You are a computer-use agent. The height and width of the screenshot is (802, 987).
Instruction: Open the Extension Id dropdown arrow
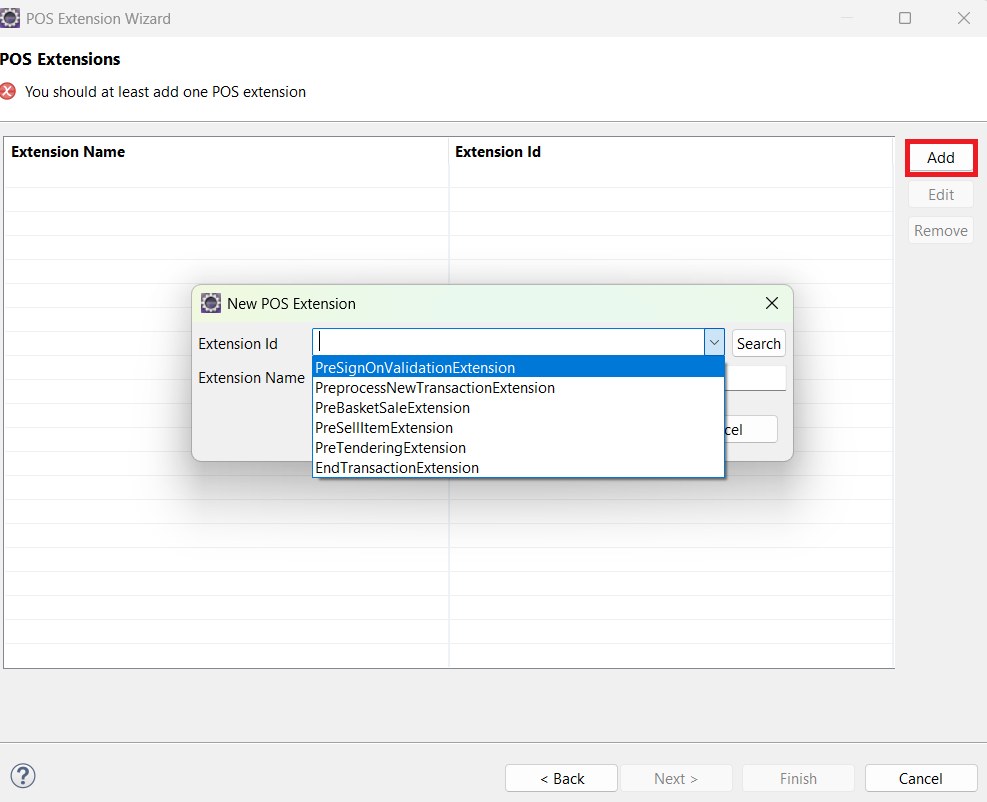click(x=714, y=342)
